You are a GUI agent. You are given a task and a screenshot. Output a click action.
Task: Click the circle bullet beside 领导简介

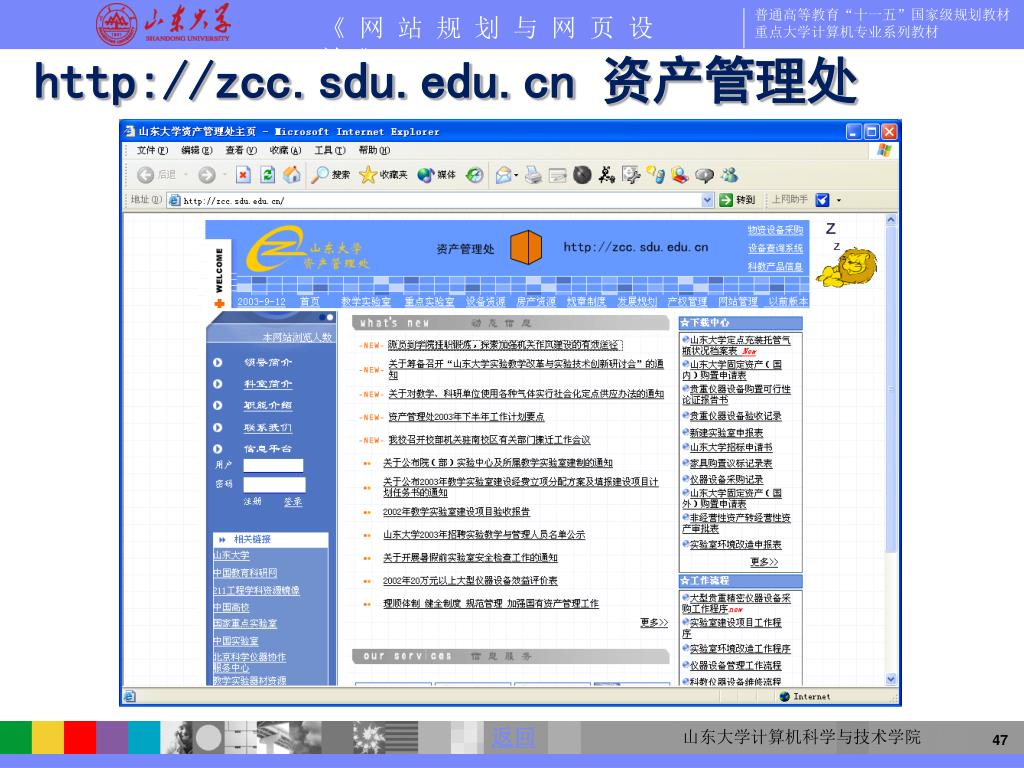tap(217, 362)
